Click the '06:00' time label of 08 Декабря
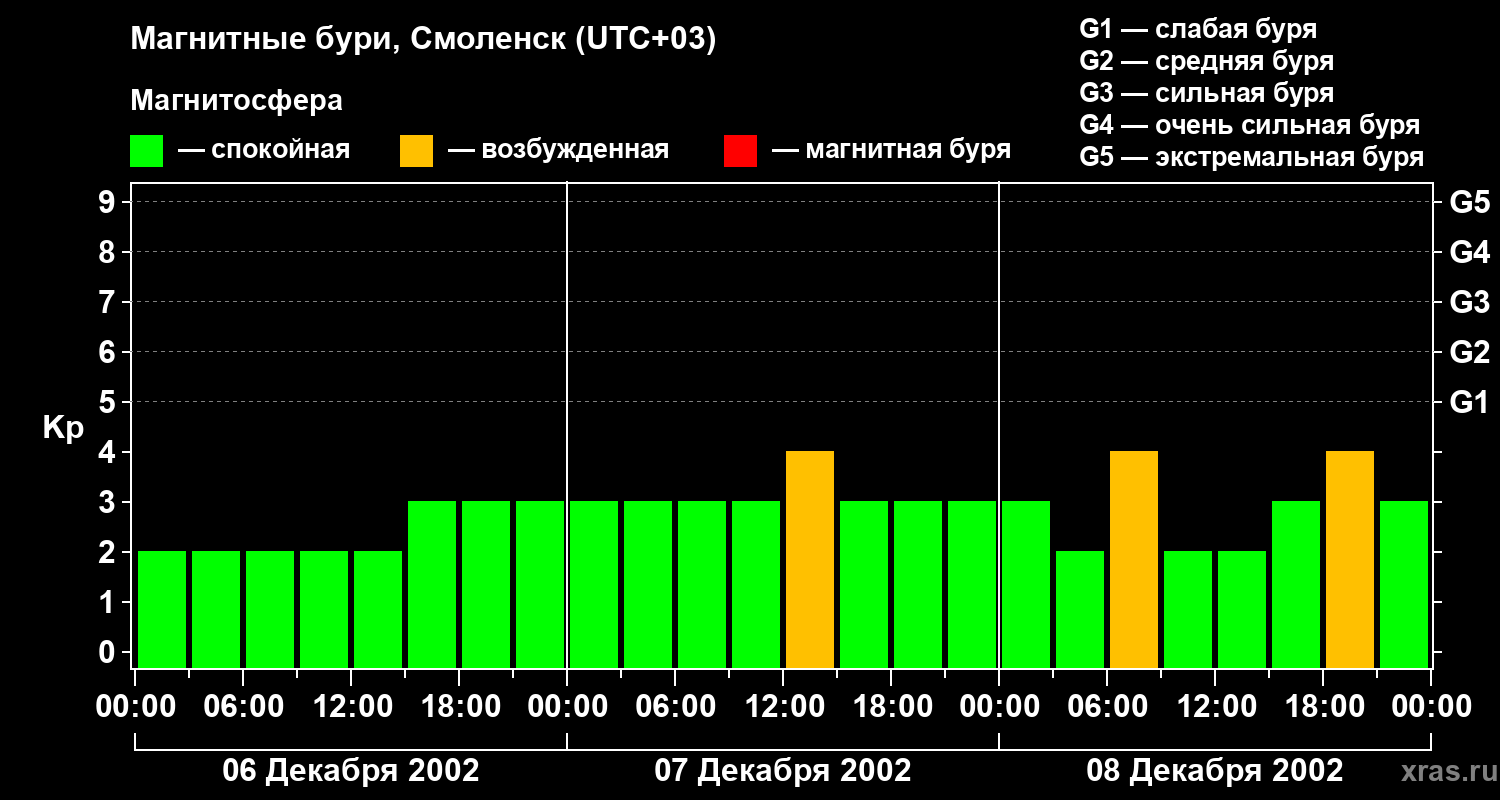This screenshot has height=800, width=1500. click(1107, 707)
